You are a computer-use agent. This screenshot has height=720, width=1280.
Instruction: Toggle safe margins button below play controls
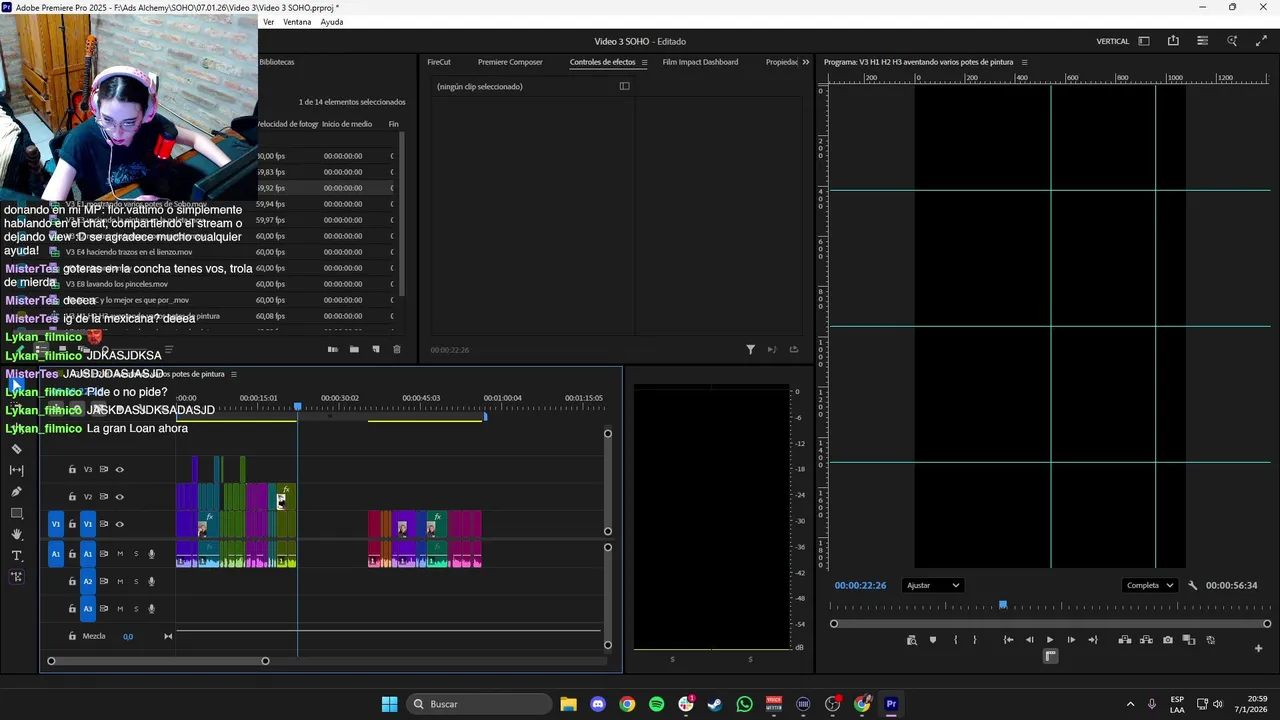coord(1050,656)
